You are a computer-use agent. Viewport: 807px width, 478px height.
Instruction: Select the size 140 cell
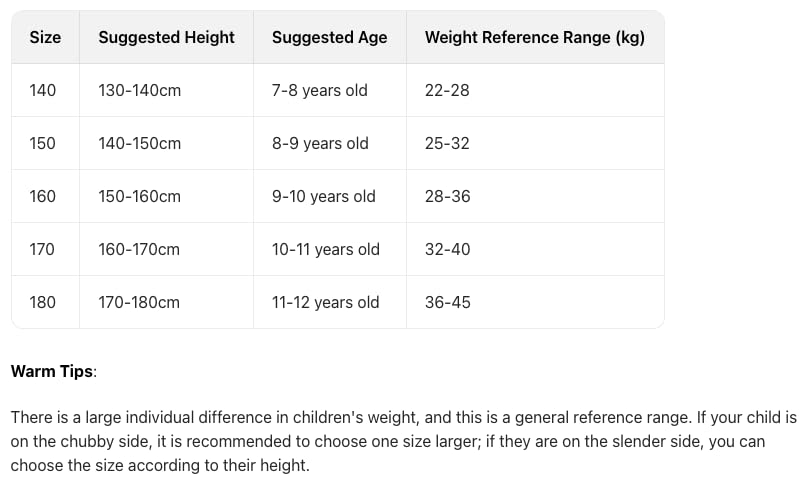point(43,91)
